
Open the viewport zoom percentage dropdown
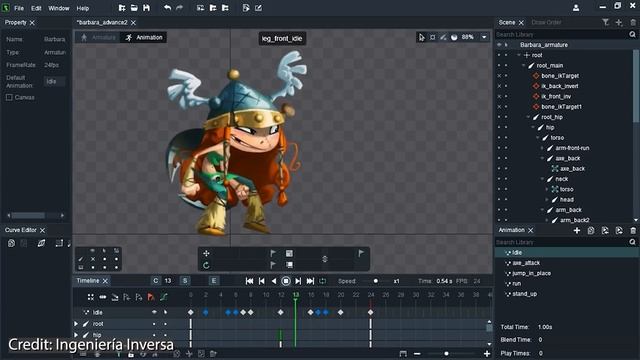coord(484,37)
